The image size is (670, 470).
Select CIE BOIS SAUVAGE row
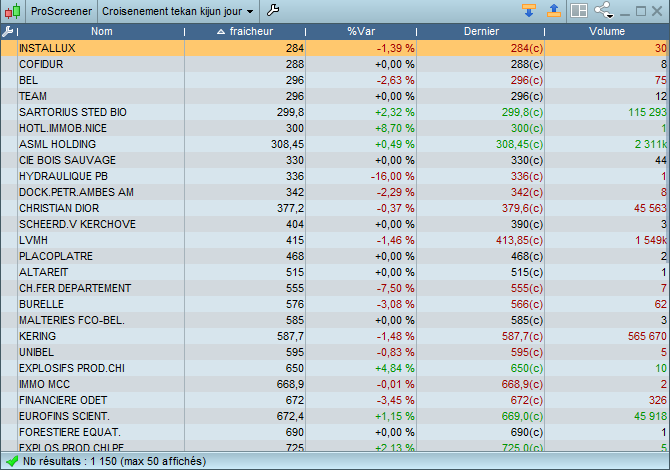point(335,160)
